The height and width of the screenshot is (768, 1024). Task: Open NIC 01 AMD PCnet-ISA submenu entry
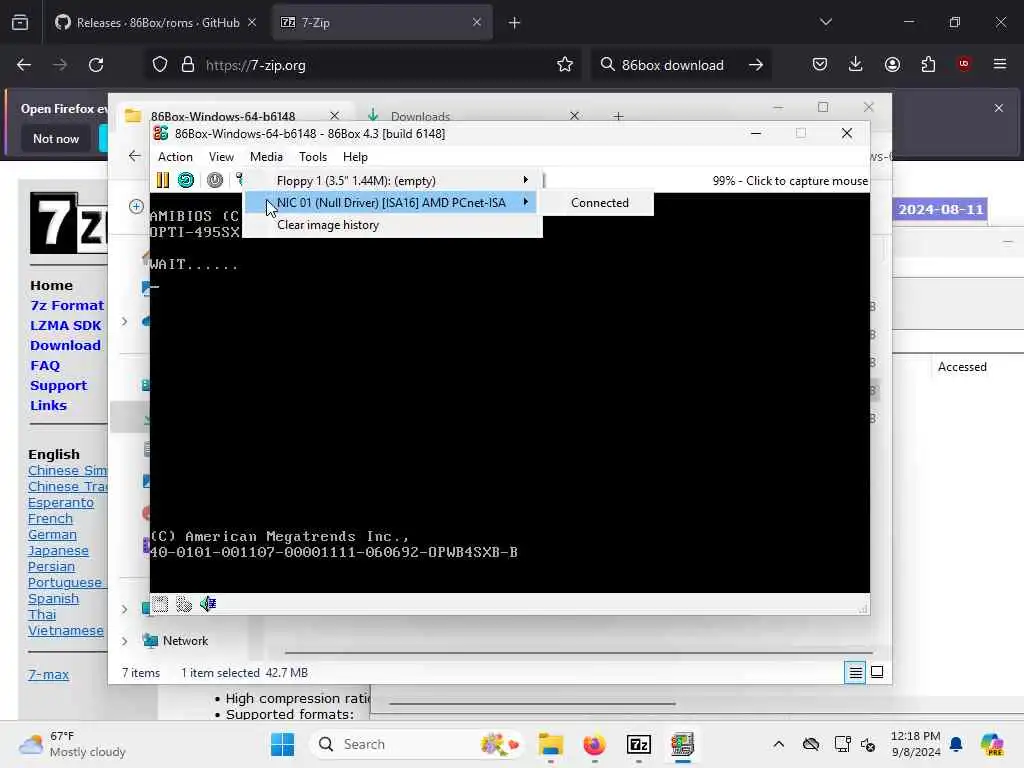pyautogui.click(x=392, y=203)
